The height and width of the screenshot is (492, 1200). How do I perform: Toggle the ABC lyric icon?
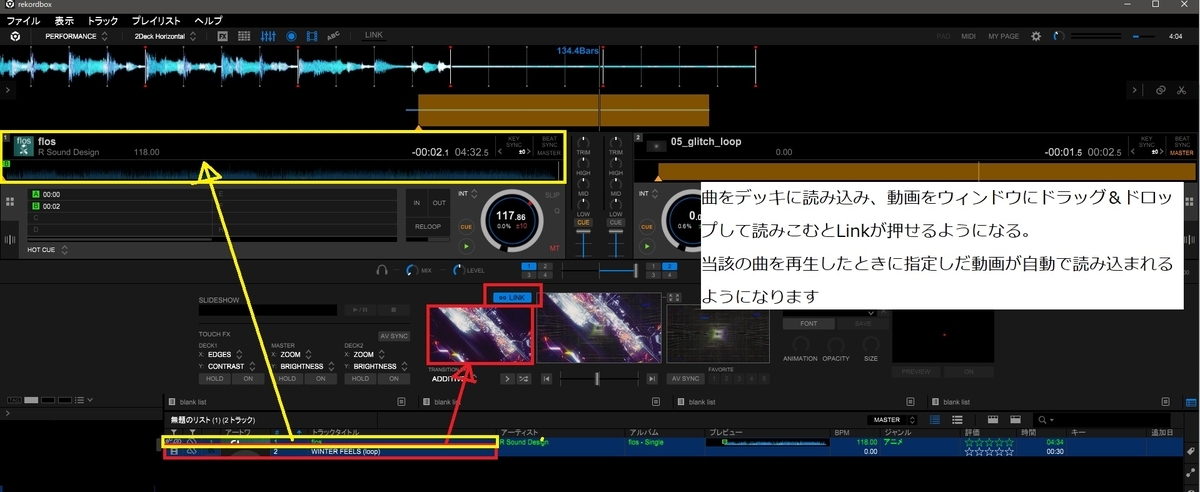[x=334, y=36]
